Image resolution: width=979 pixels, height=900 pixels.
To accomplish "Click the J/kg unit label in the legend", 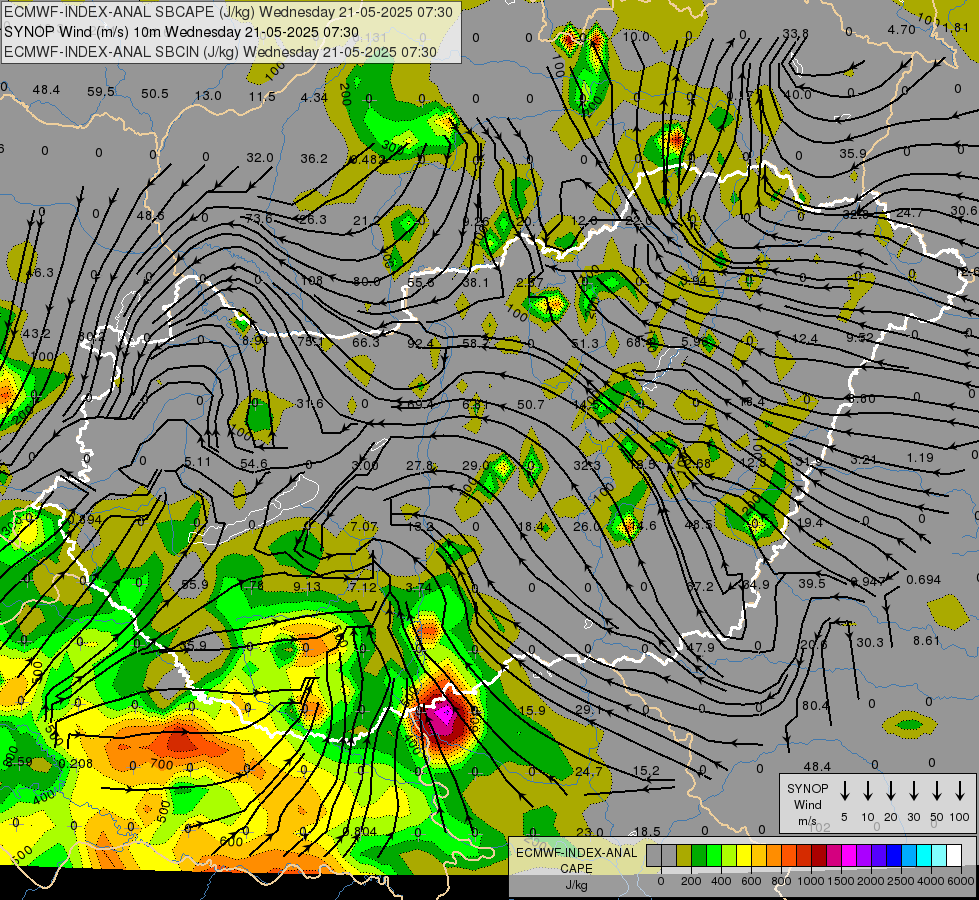I will click(x=576, y=885).
